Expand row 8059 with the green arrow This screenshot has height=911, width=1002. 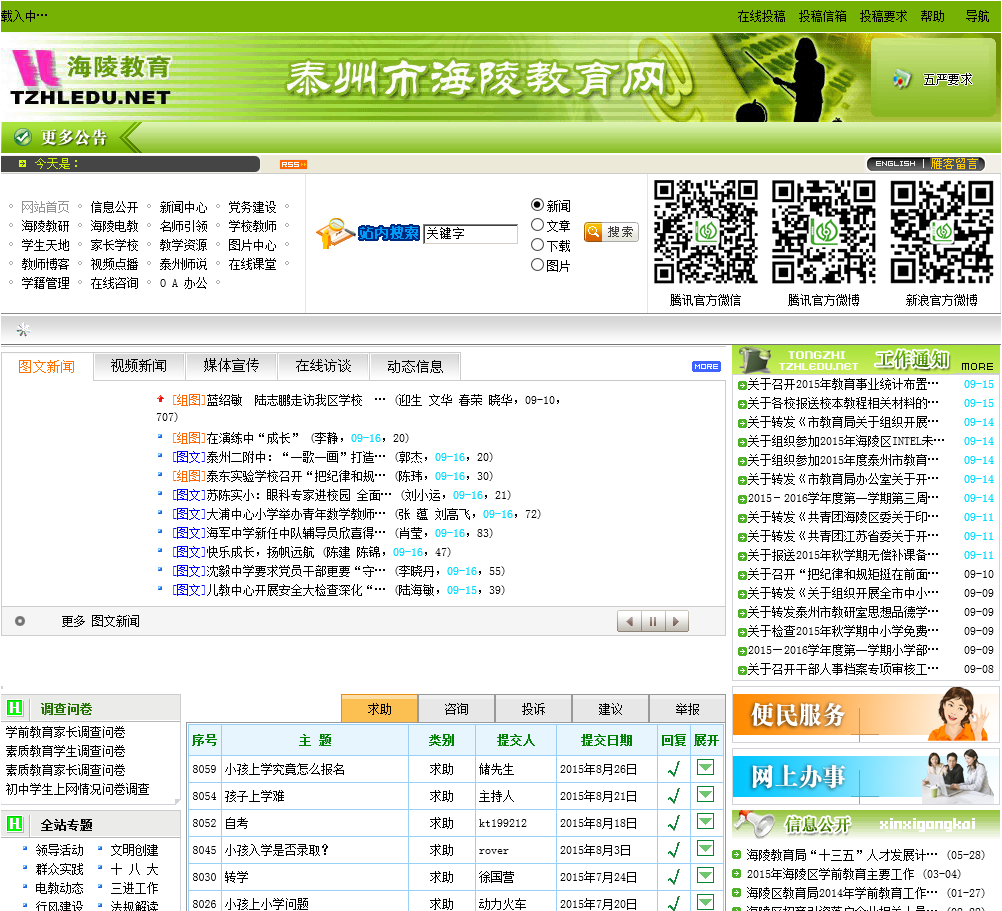tap(706, 768)
